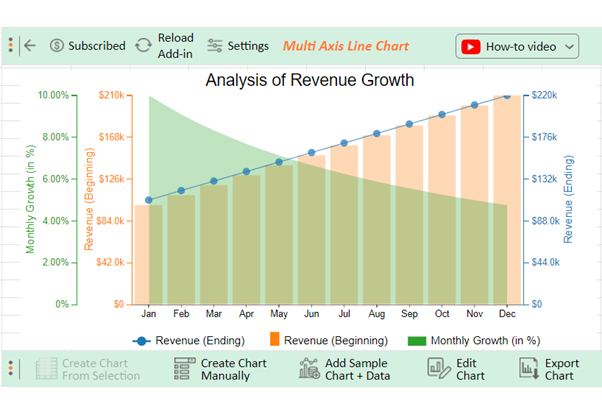
Task: Click the $126k orange axis label
Action: (x=111, y=179)
